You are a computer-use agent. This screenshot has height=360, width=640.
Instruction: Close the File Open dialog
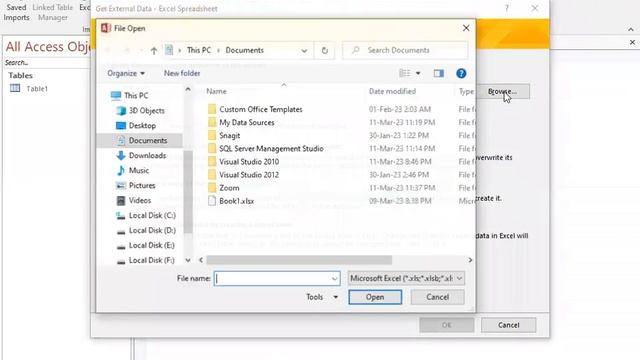click(x=466, y=28)
